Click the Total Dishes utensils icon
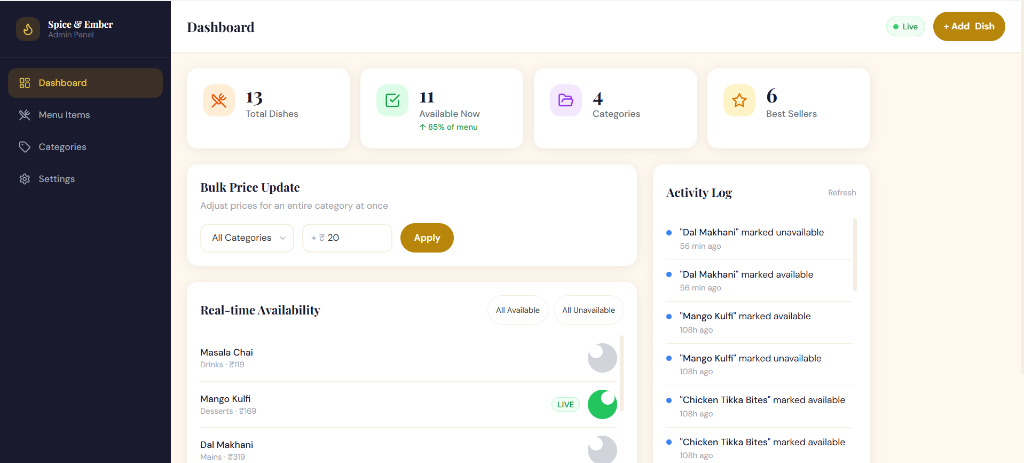The width and height of the screenshot is (1024, 463). pos(219,101)
